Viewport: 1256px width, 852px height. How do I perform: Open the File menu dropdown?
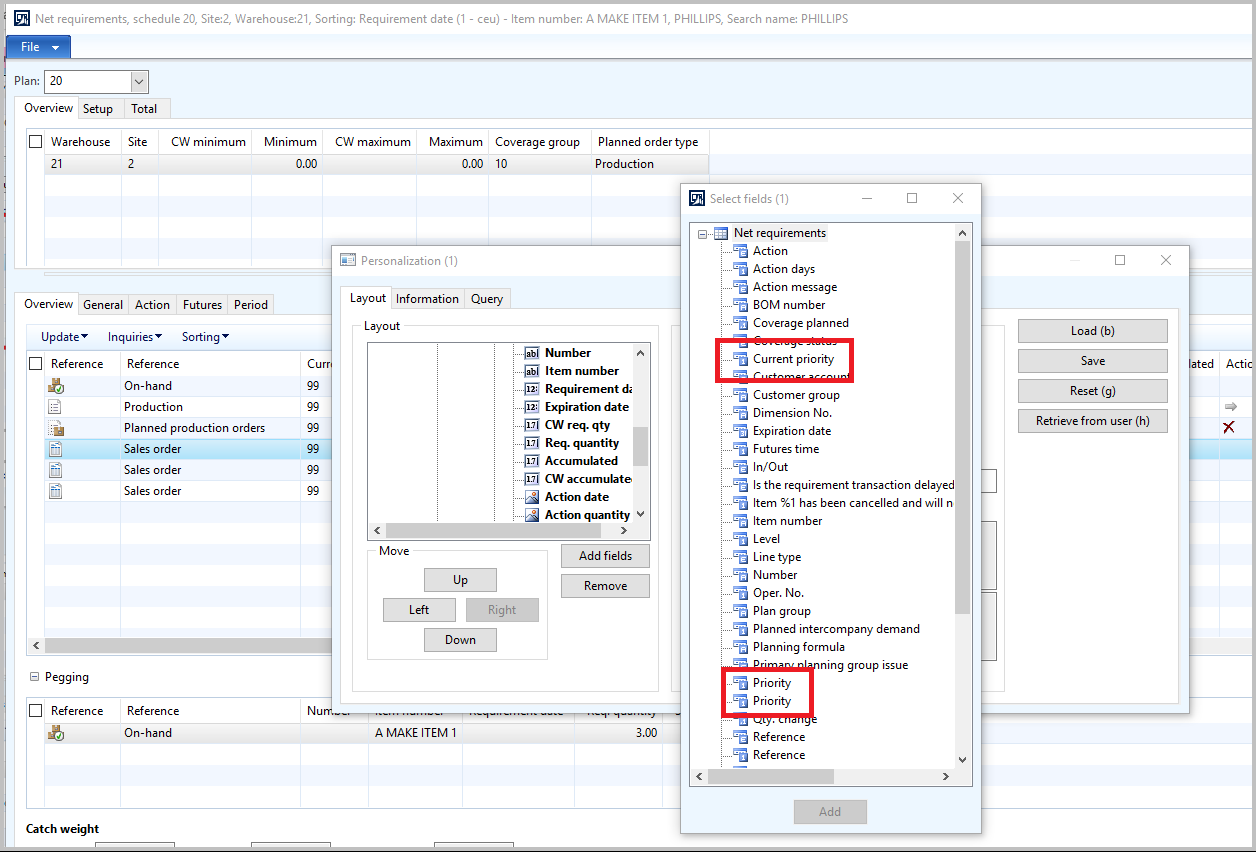click(x=39, y=47)
